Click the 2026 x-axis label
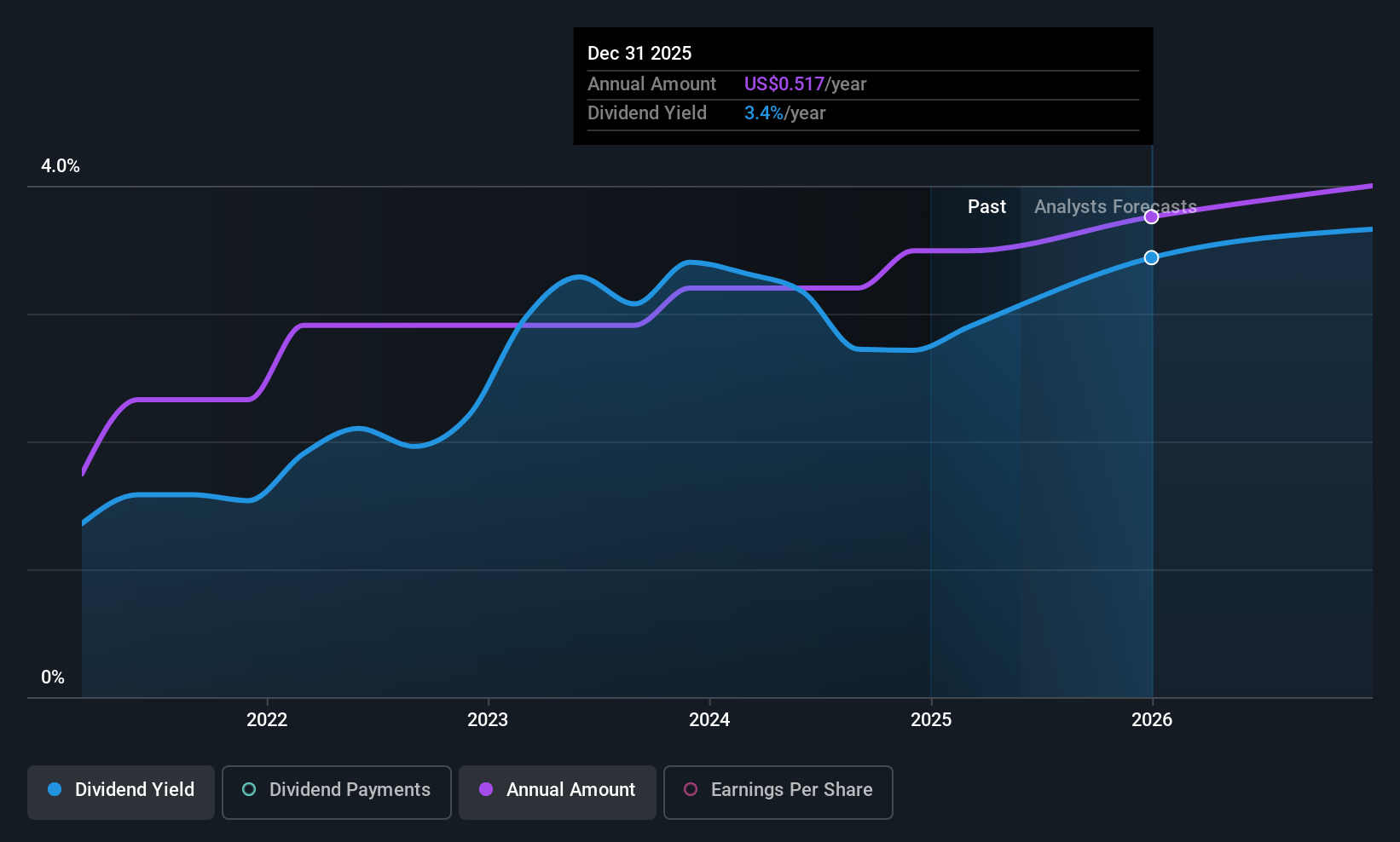Viewport: 1400px width, 842px height. click(x=1152, y=720)
